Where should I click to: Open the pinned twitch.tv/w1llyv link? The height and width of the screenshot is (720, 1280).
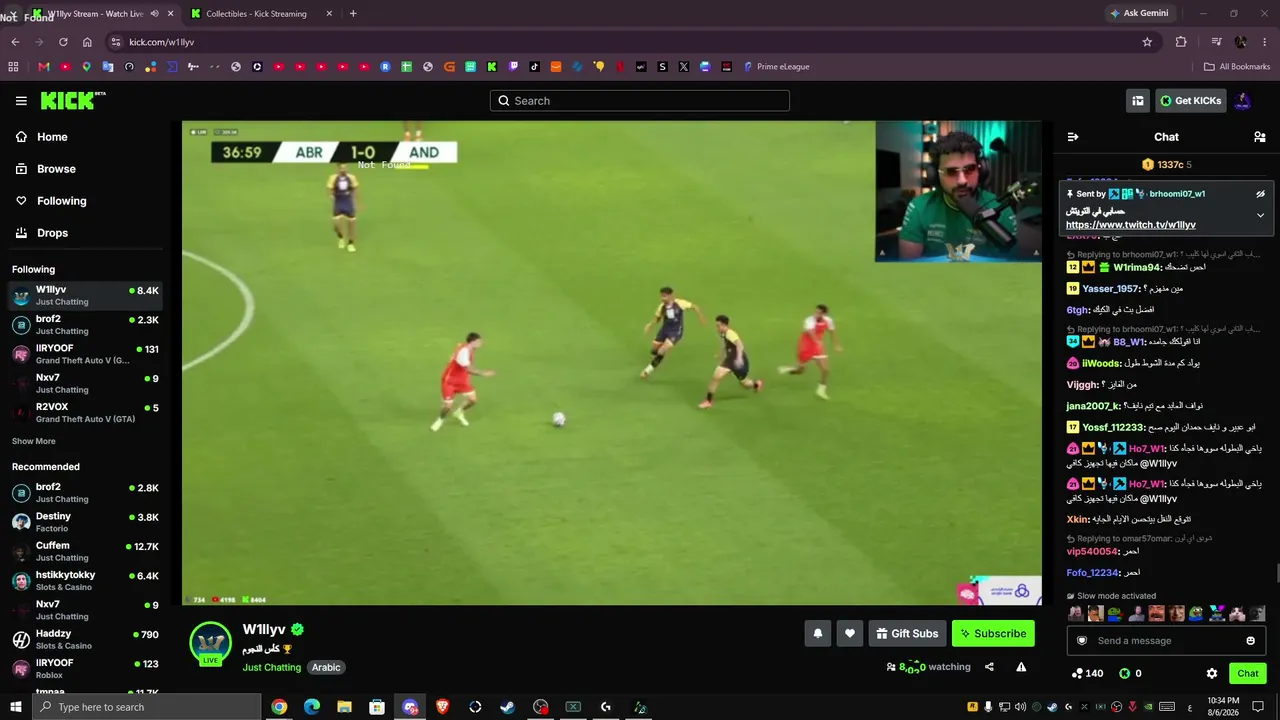click(1131, 225)
